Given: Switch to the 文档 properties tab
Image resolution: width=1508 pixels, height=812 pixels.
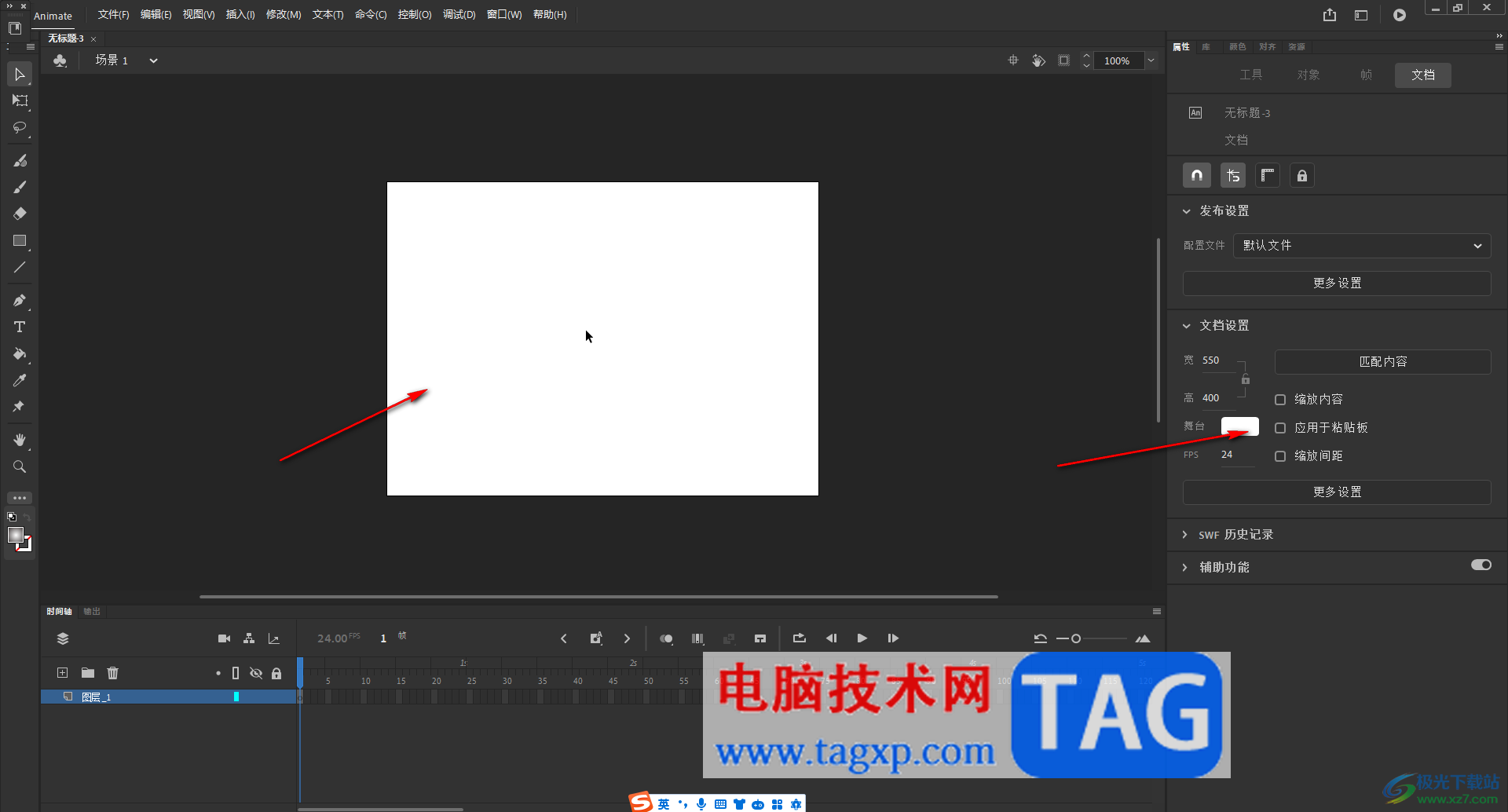Looking at the screenshot, I should 1423,75.
